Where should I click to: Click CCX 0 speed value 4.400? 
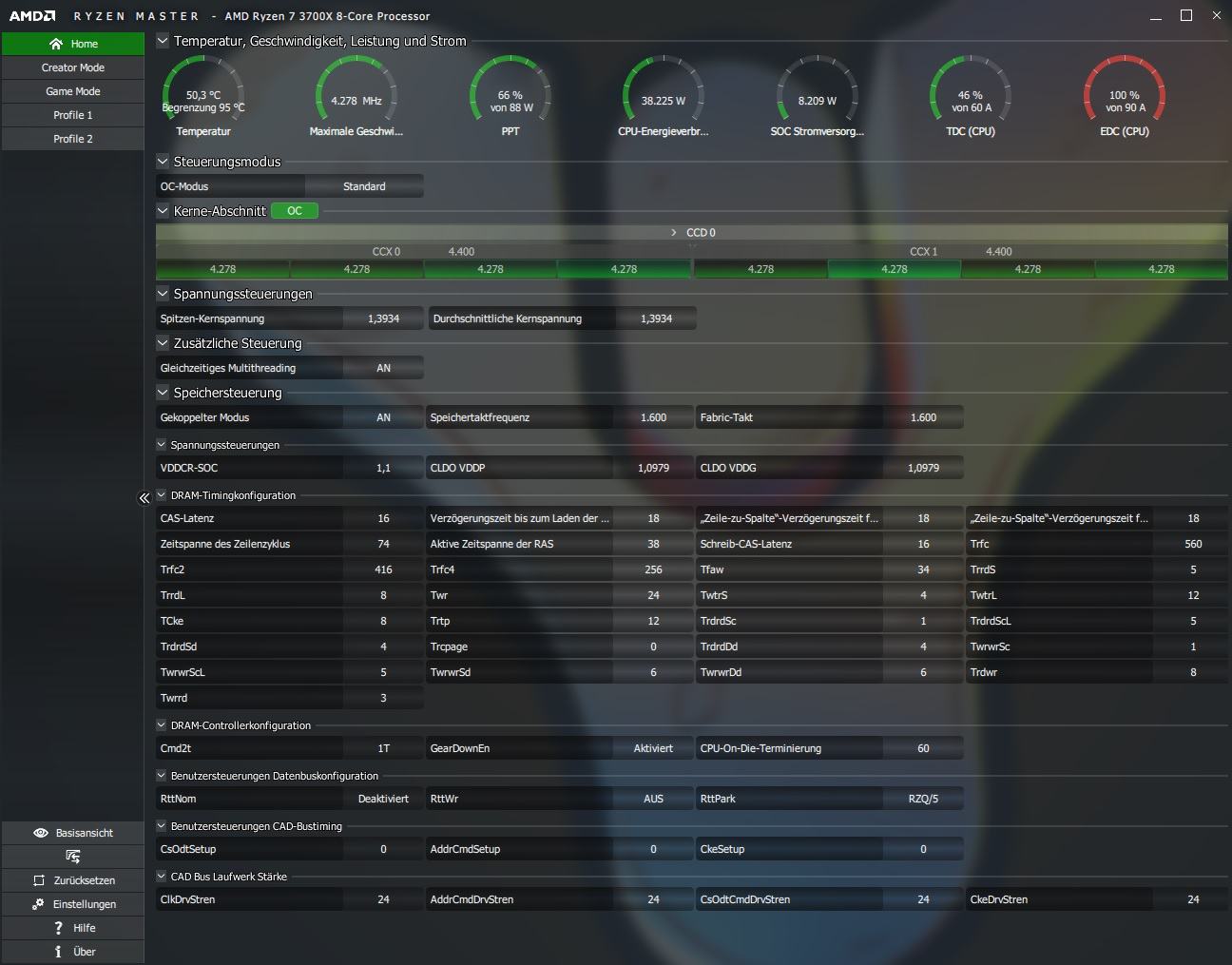point(461,252)
